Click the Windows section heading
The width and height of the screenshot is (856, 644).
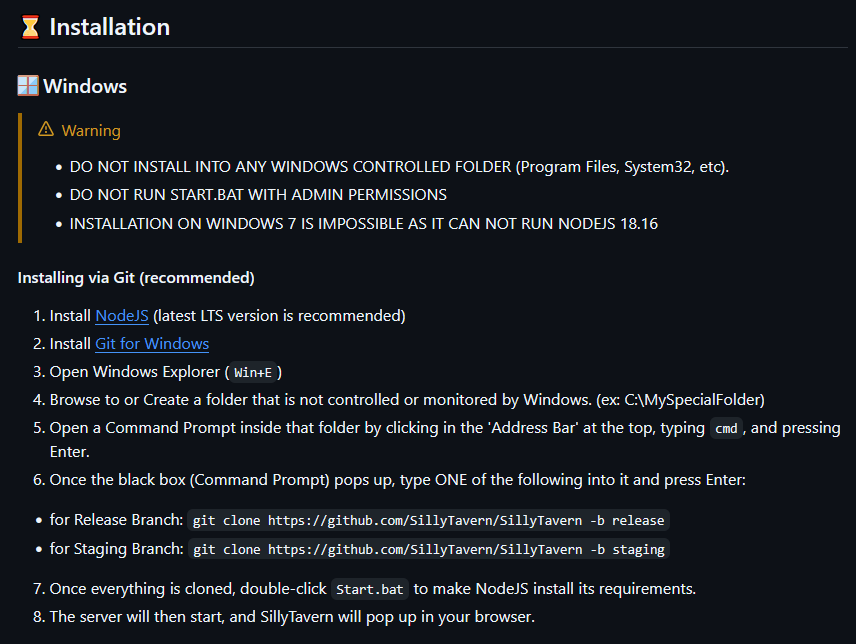85,86
